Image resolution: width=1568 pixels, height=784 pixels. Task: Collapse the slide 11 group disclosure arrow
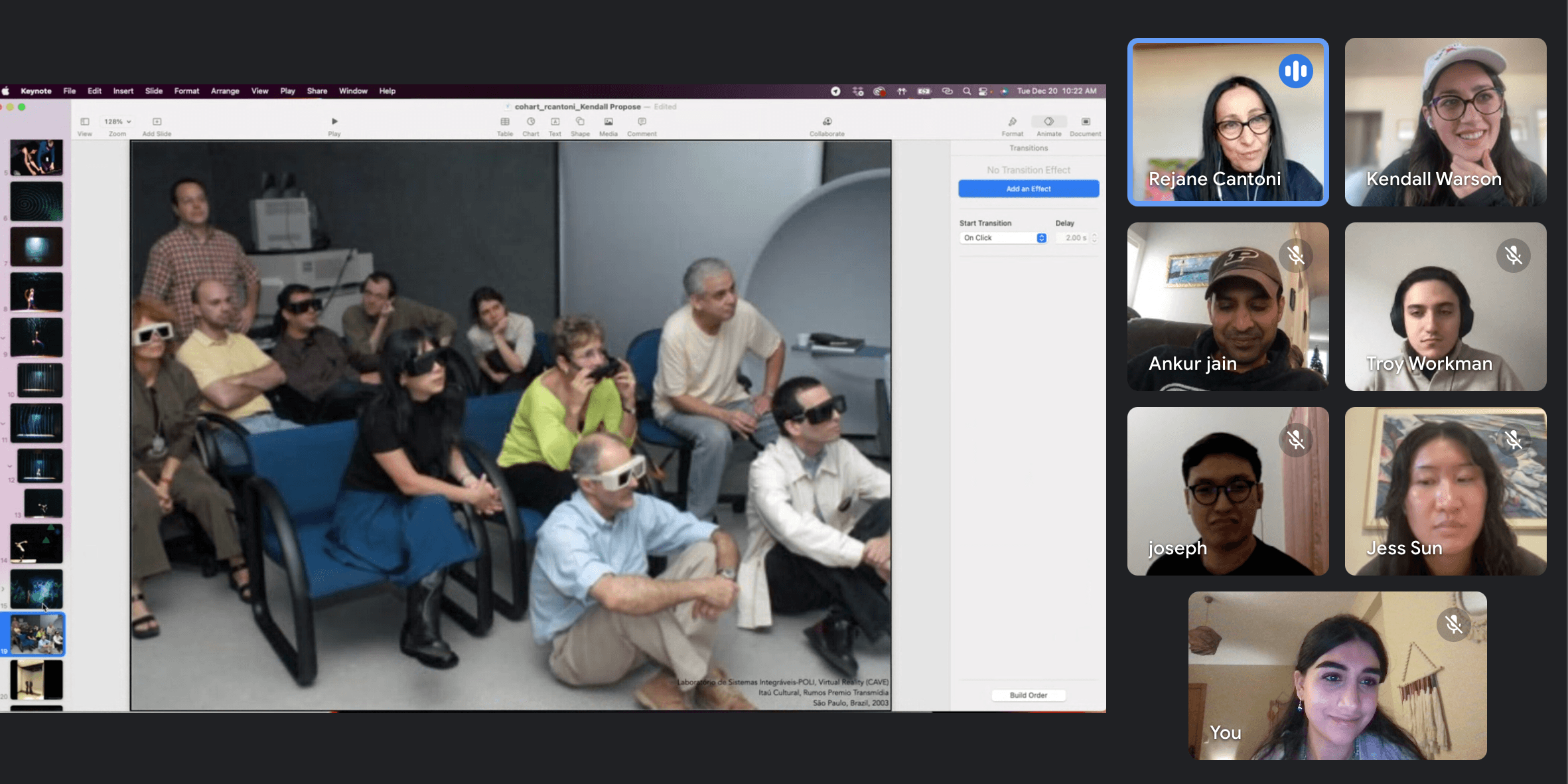point(3,424)
